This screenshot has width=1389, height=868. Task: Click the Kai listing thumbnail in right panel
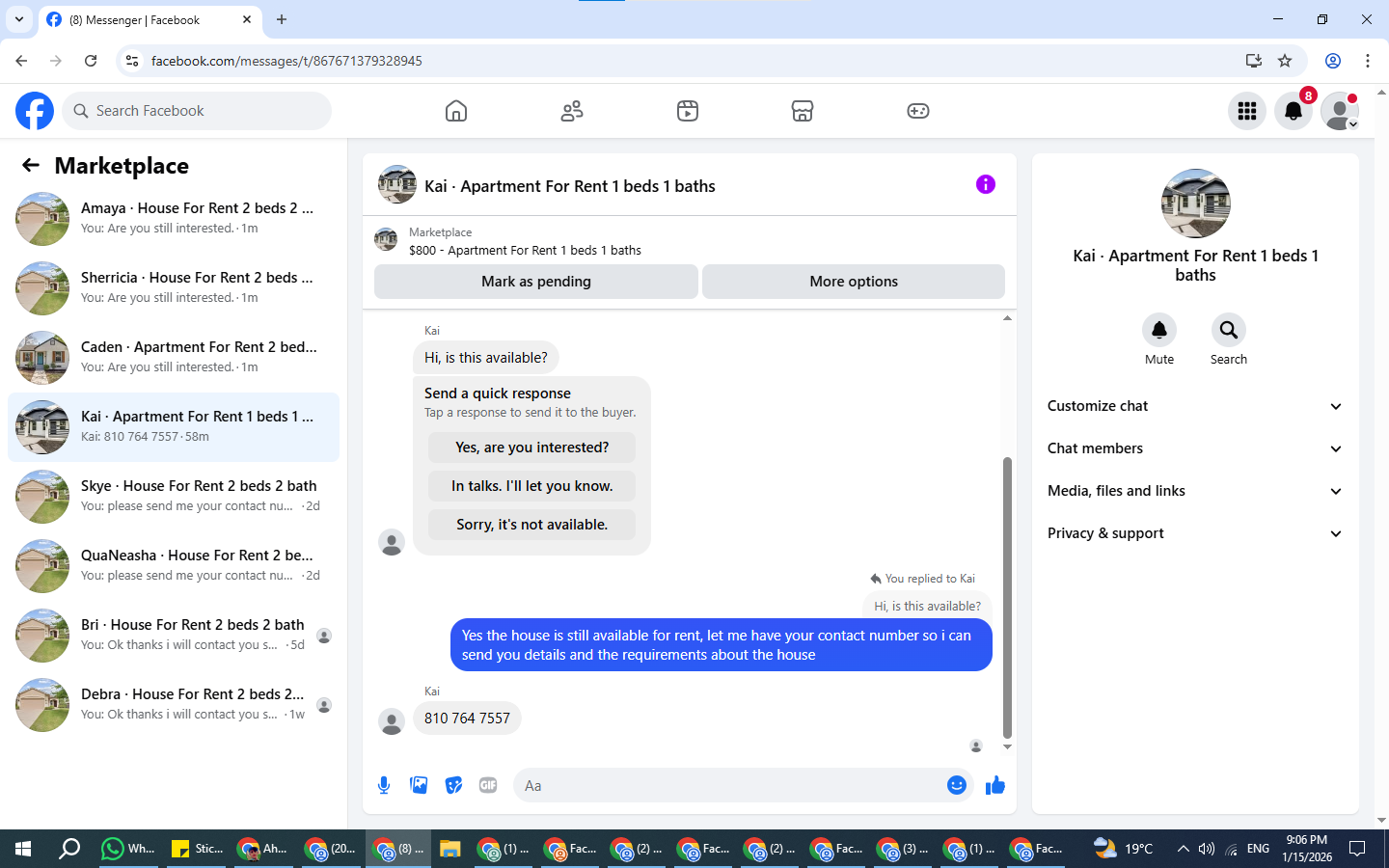click(x=1196, y=203)
